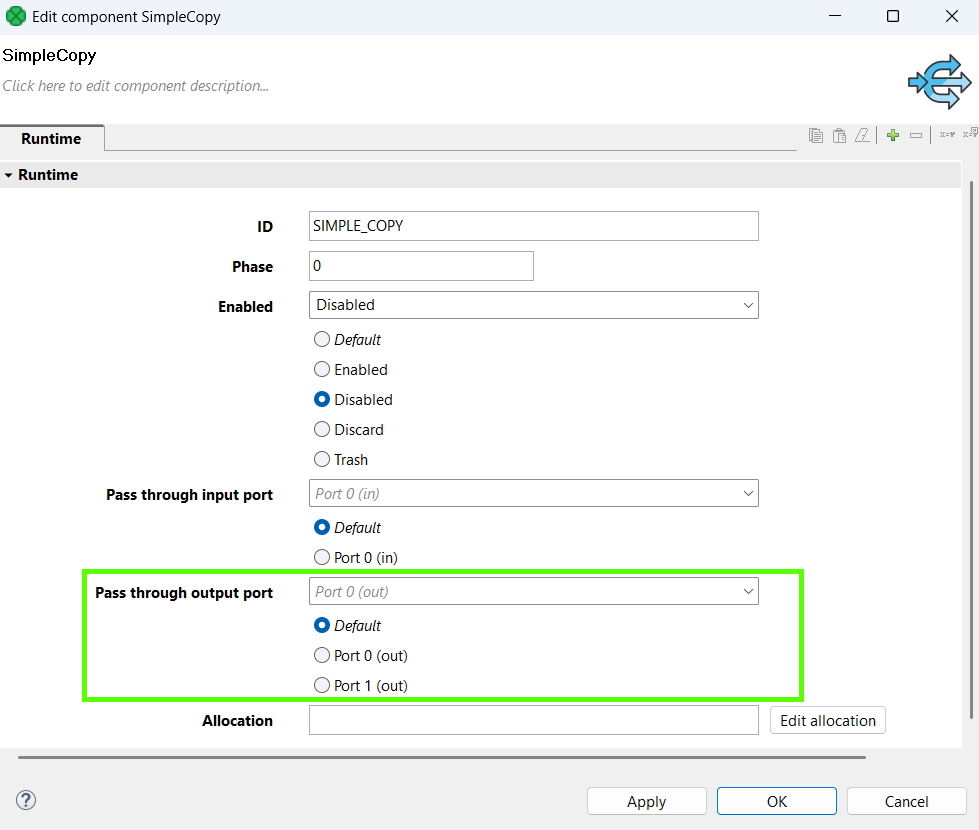Screen dimensions: 979x830
Task: Open the help question mark icon
Action: 27,800
